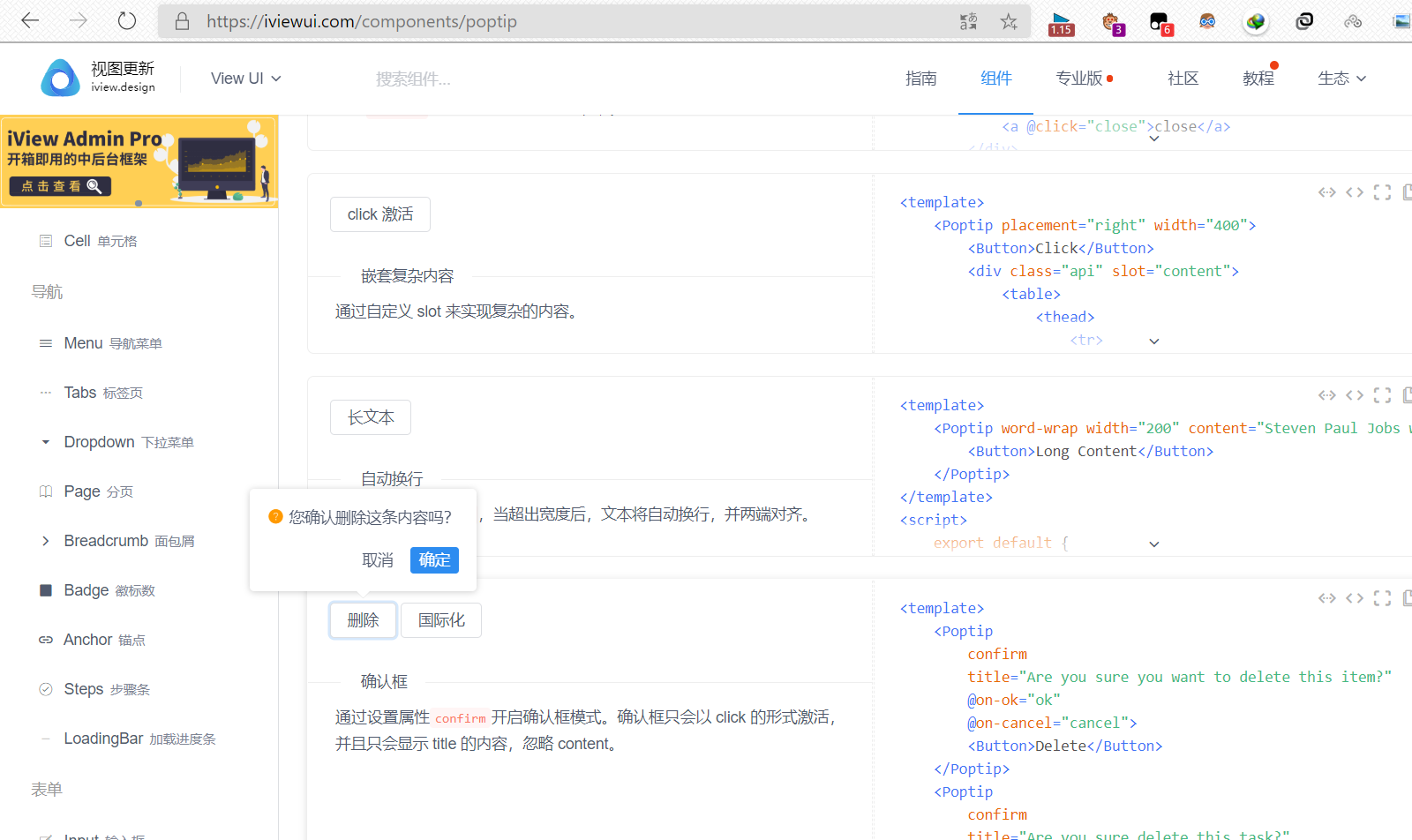Image resolution: width=1412 pixels, height=840 pixels.
Task: Click the Tabs 标签页 sidebar label
Action: 103,393
